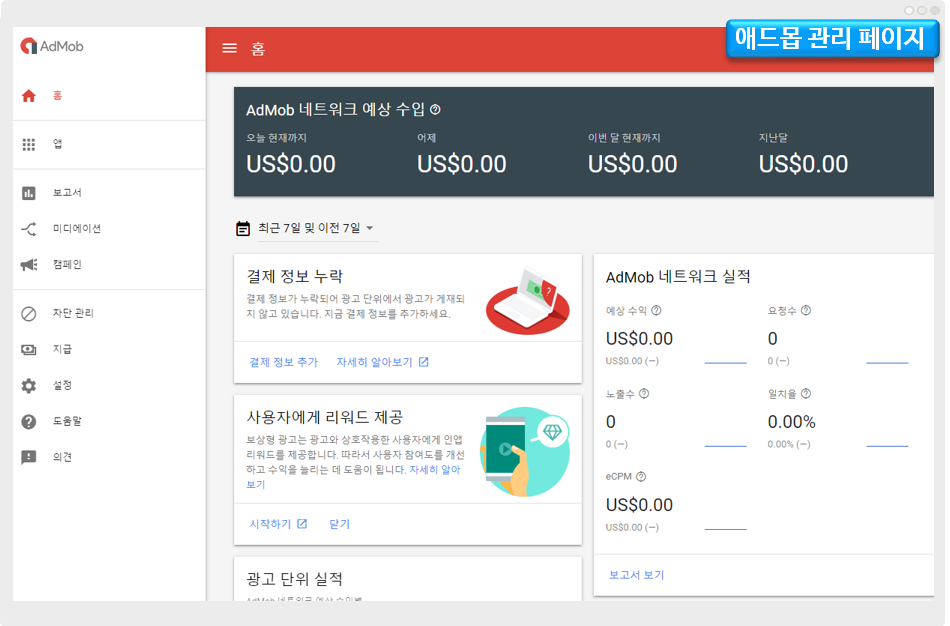Click the 도움말 help icon in sidebar

[x=29, y=421]
